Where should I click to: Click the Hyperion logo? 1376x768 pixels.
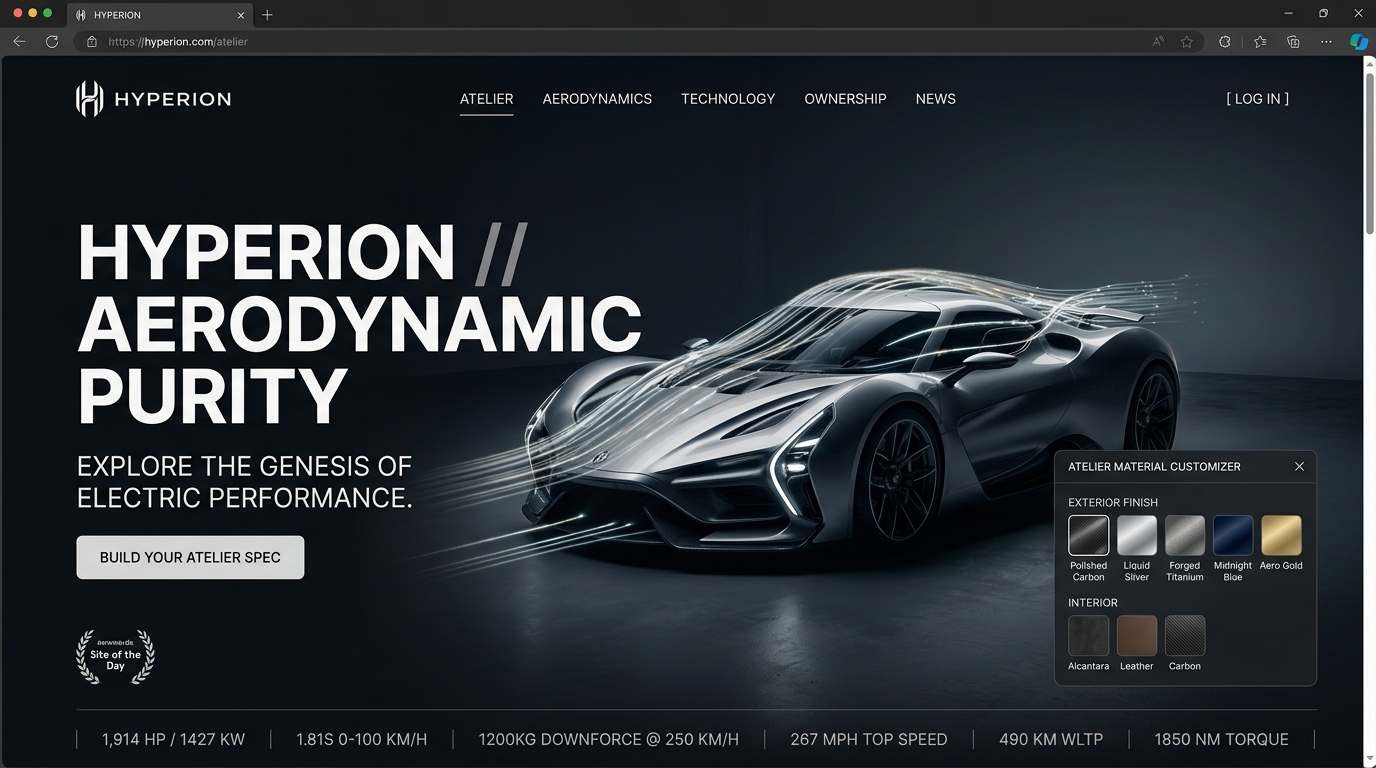coord(153,99)
